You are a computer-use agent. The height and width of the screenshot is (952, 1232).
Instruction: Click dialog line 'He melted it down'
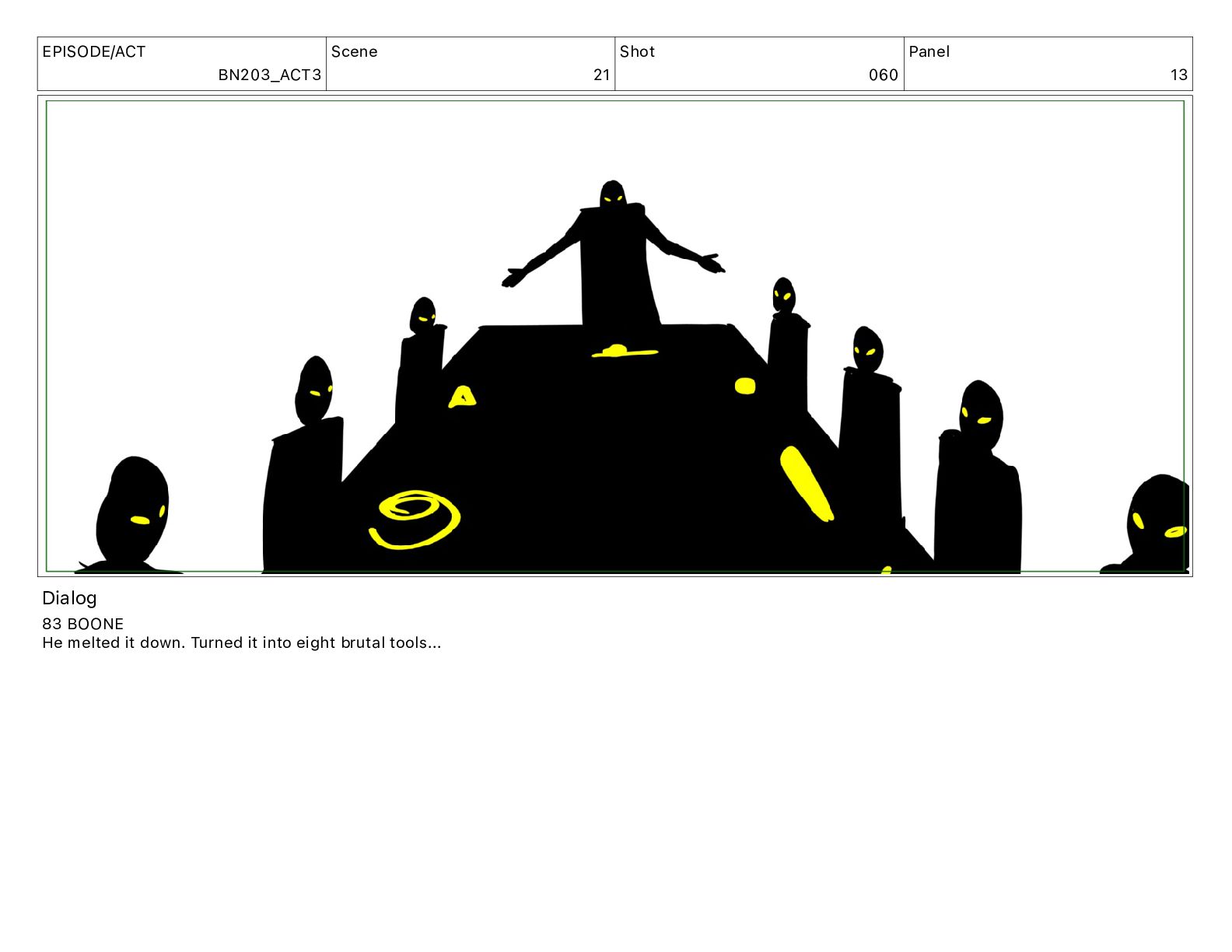[x=241, y=642]
